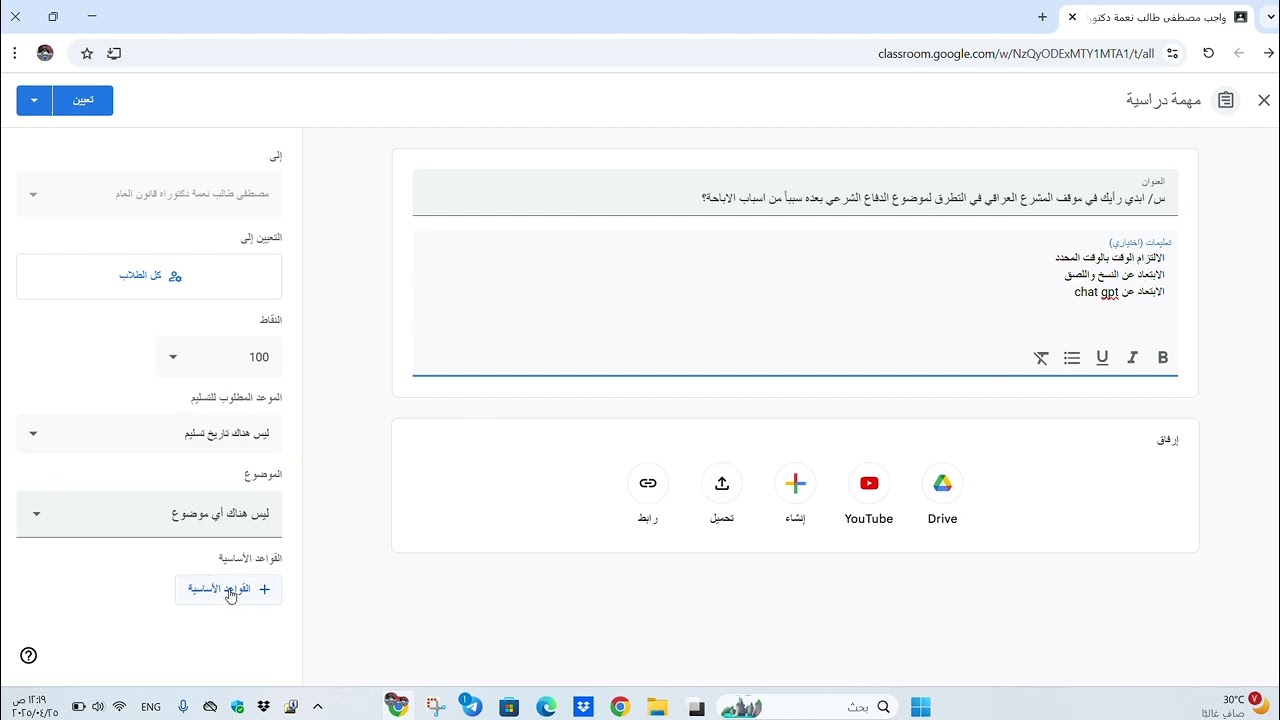1280x720 pixels.
Task: Open a new browser tab
Action: [1042, 17]
